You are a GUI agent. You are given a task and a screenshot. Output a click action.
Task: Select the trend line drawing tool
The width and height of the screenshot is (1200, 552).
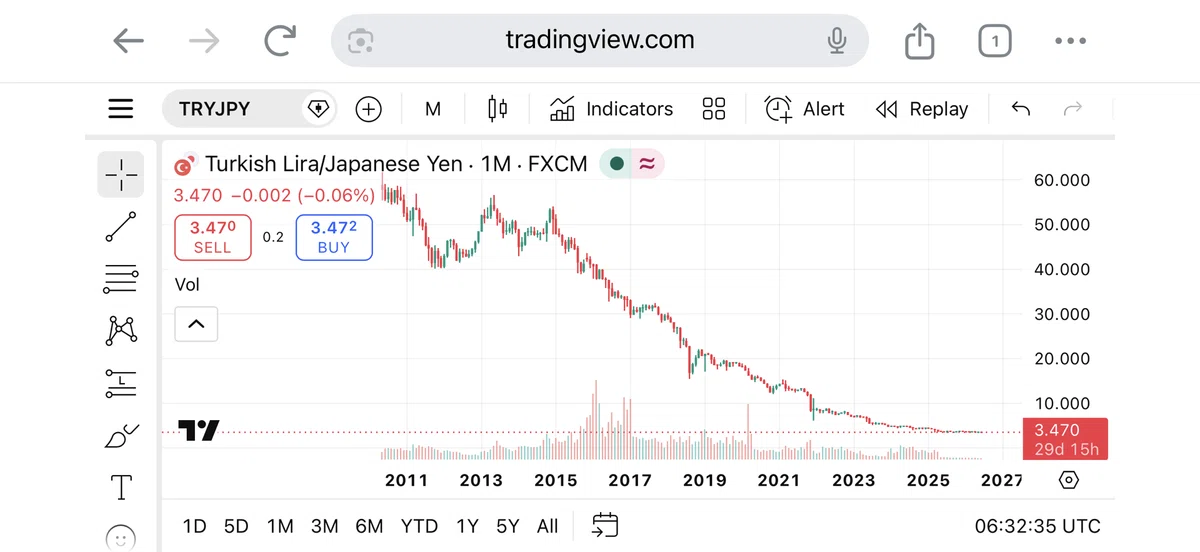pos(121,227)
